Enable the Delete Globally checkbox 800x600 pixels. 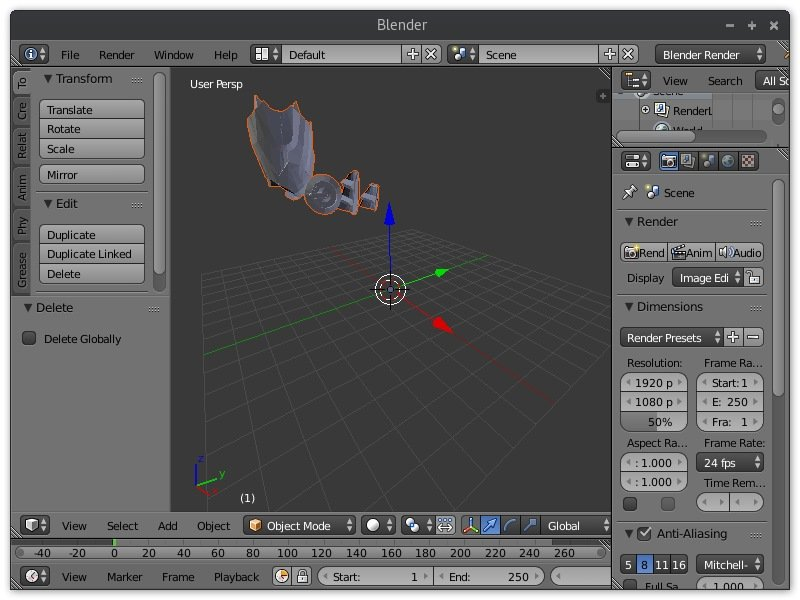click(x=29, y=338)
